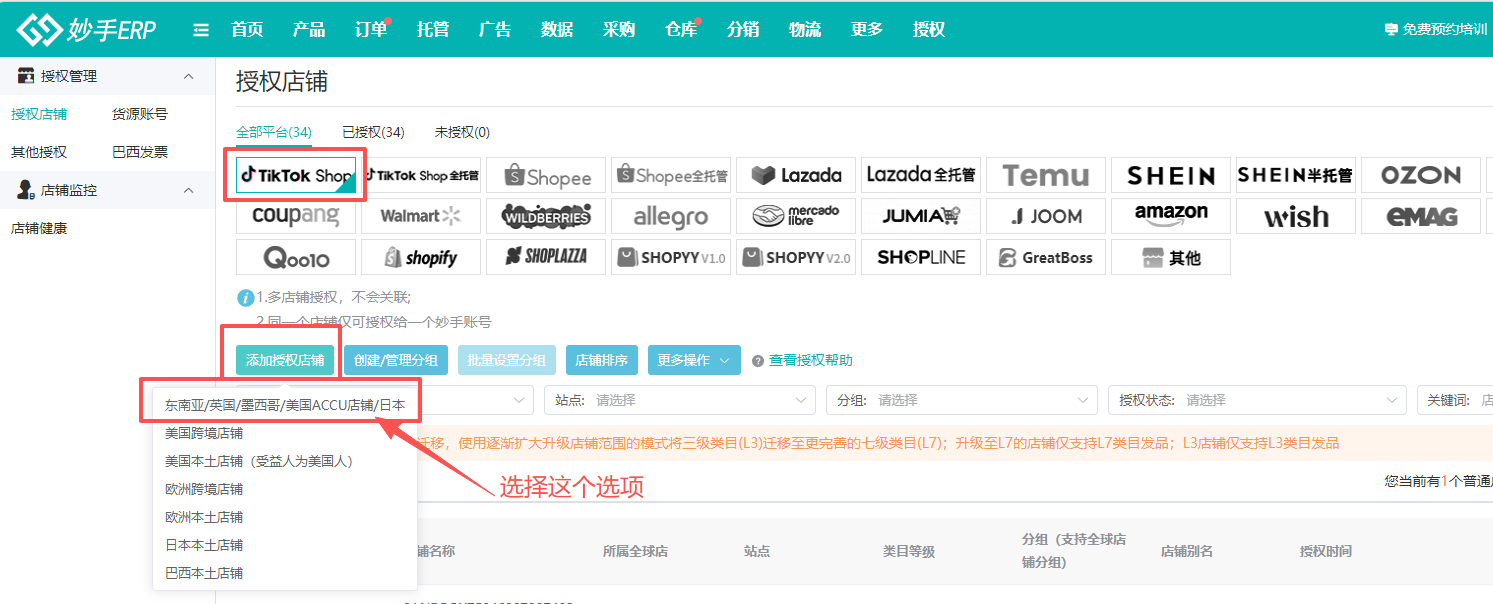Select the Walmart platform tile
1493x604 pixels.
pos(421,216)
